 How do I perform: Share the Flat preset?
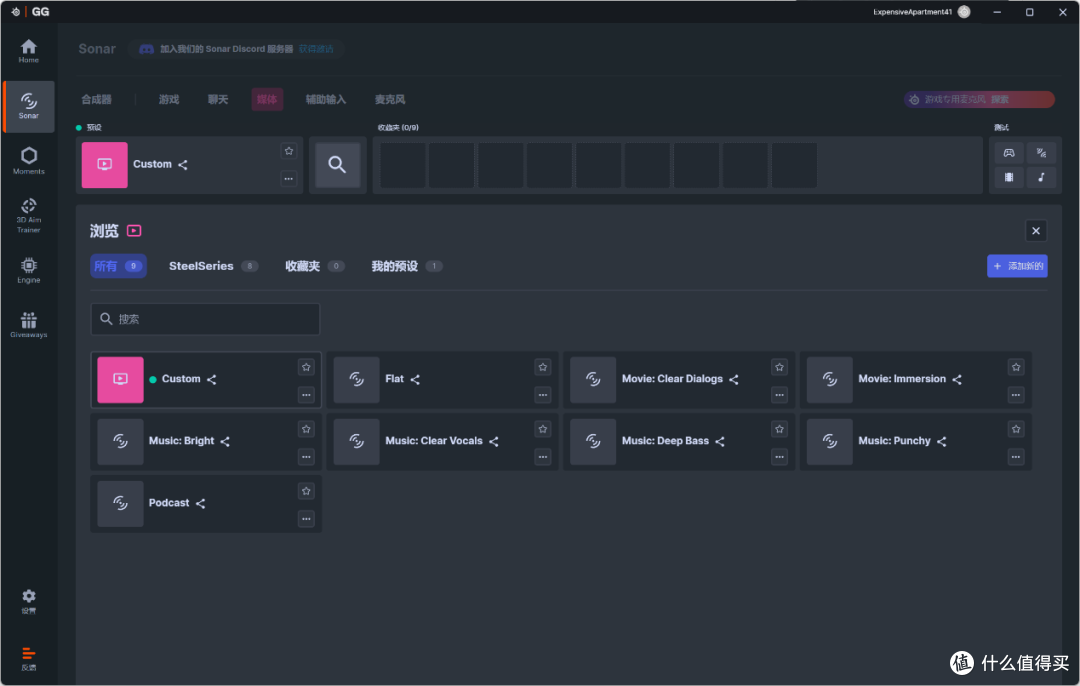click(x=415, y=380)
